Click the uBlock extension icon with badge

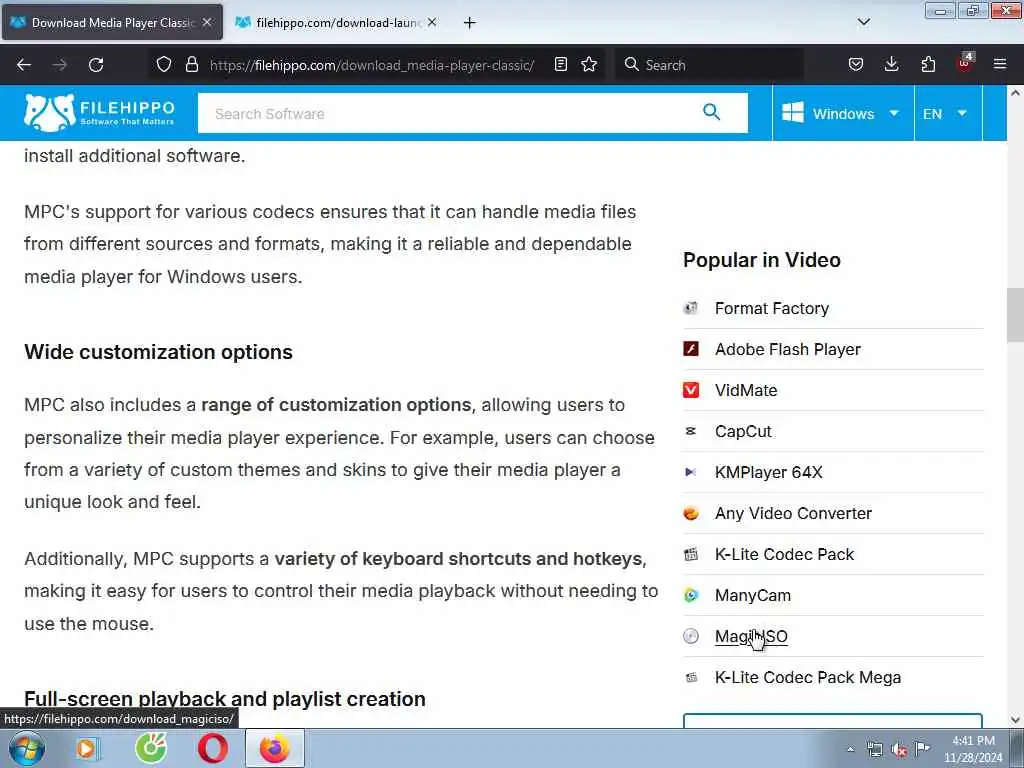[x=965, y=63]
